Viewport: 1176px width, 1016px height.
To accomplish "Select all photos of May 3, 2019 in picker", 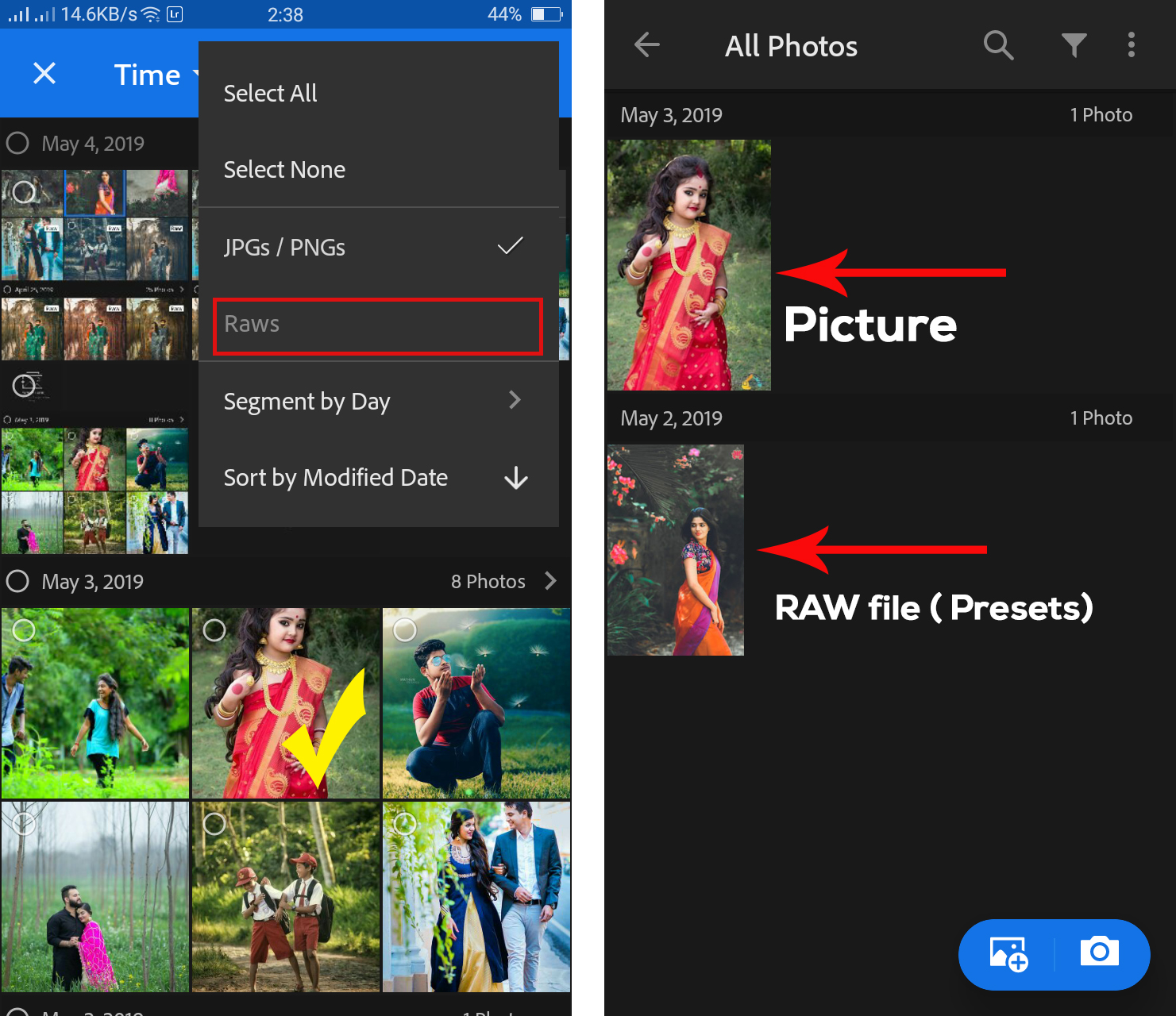I will pos(17,581).
